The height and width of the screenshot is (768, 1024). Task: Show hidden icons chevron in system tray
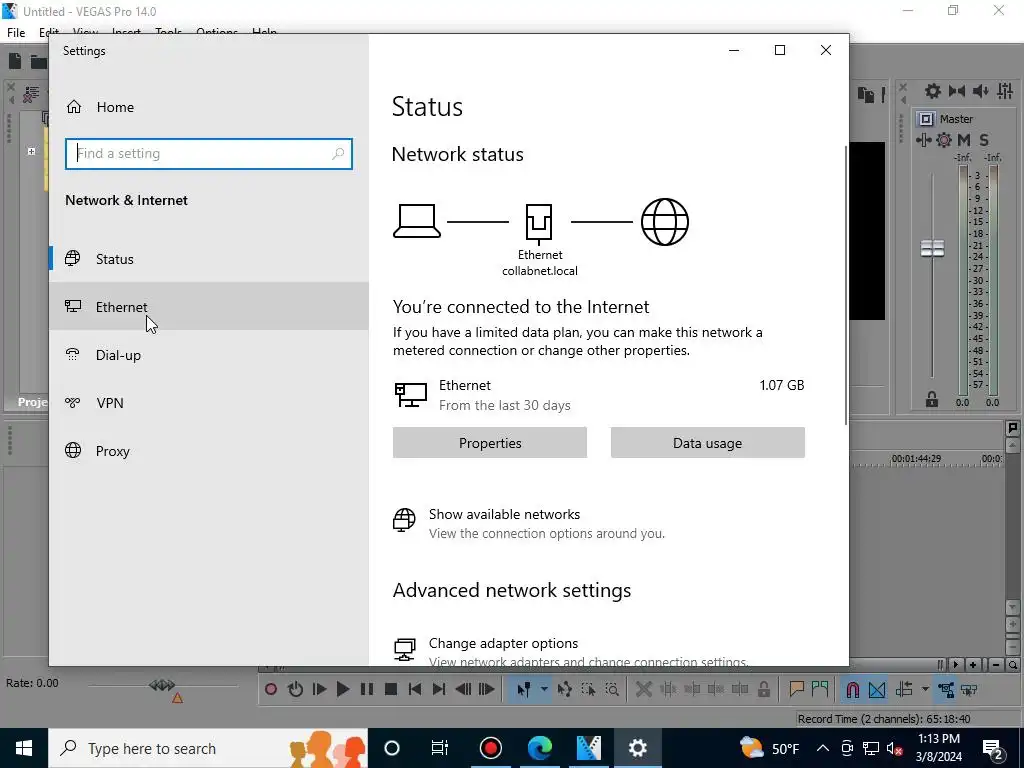[823, 748]
